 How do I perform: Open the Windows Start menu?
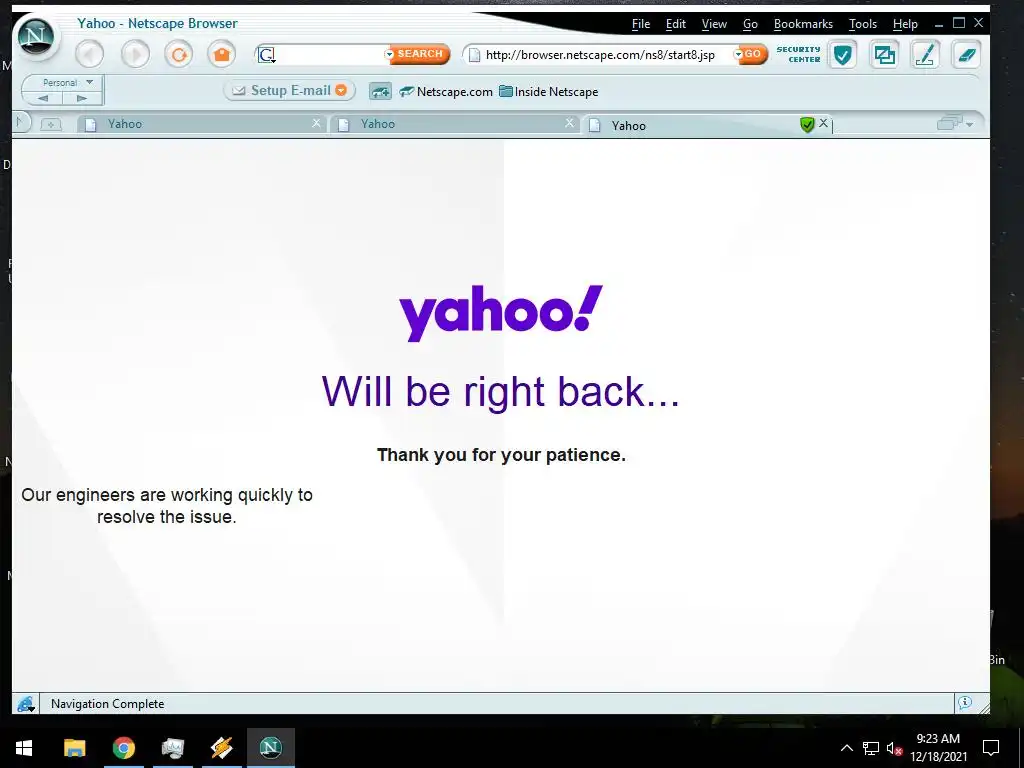point(24,748)
